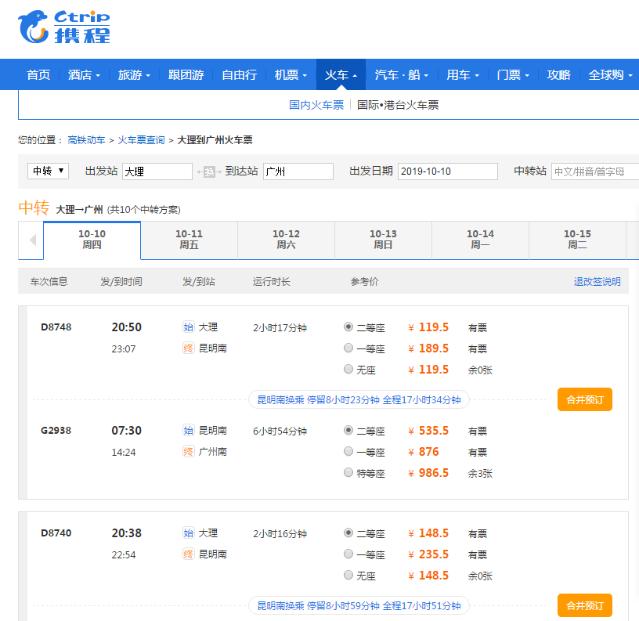Click the ¥535.5 price for G2938
The image size is (639, 621).
[429, 431]
